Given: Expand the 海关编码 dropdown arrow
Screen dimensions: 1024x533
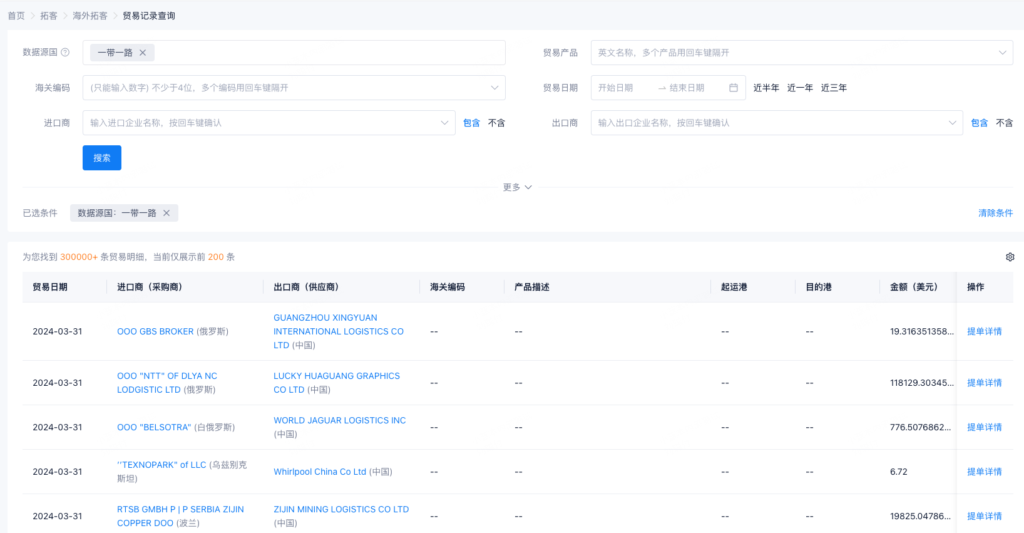Looking at the screenshot, I should pos(494,88).
